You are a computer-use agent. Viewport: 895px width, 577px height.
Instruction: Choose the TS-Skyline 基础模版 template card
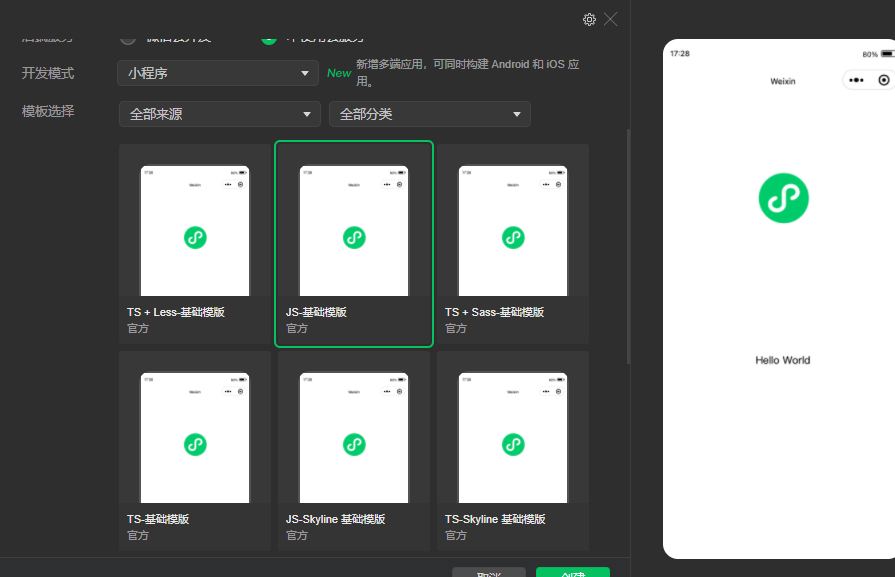pyautogui.click(x=513, y=451)
